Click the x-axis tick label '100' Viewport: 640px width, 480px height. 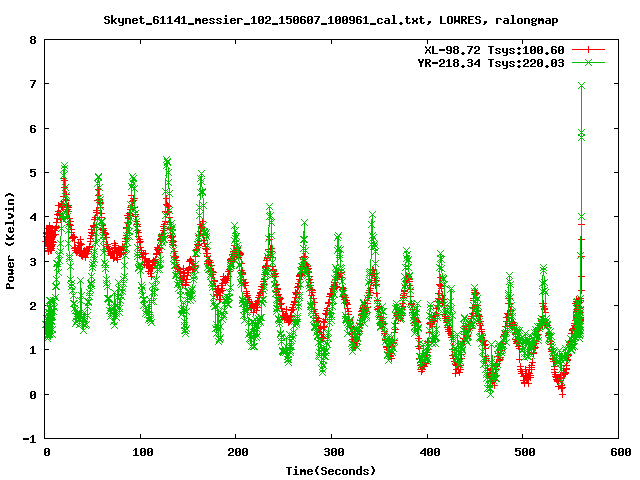[x=142, y=452]
